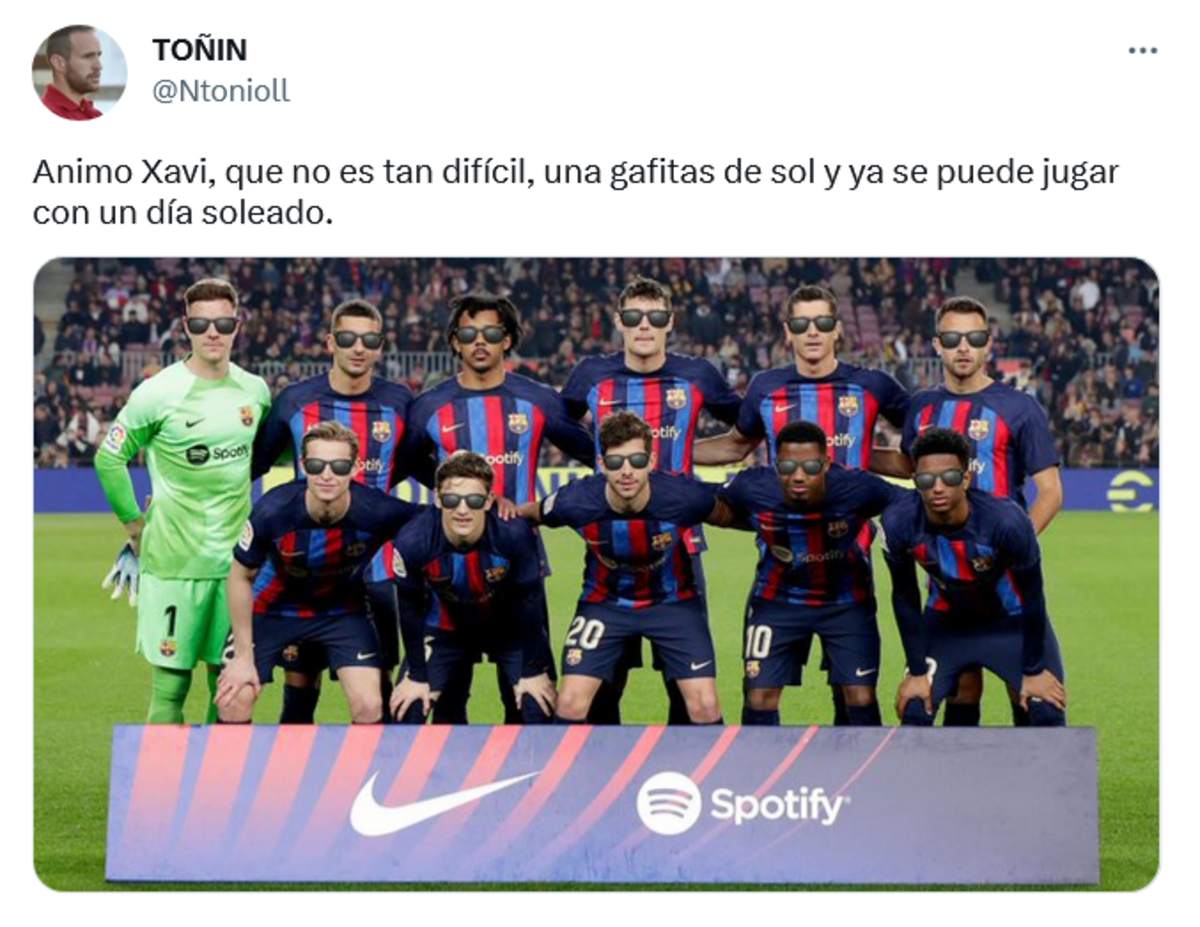The image size is (1200, 927).
Task: Click TOÑIN's round profile avatar
Action: click(x=79, y=73)
